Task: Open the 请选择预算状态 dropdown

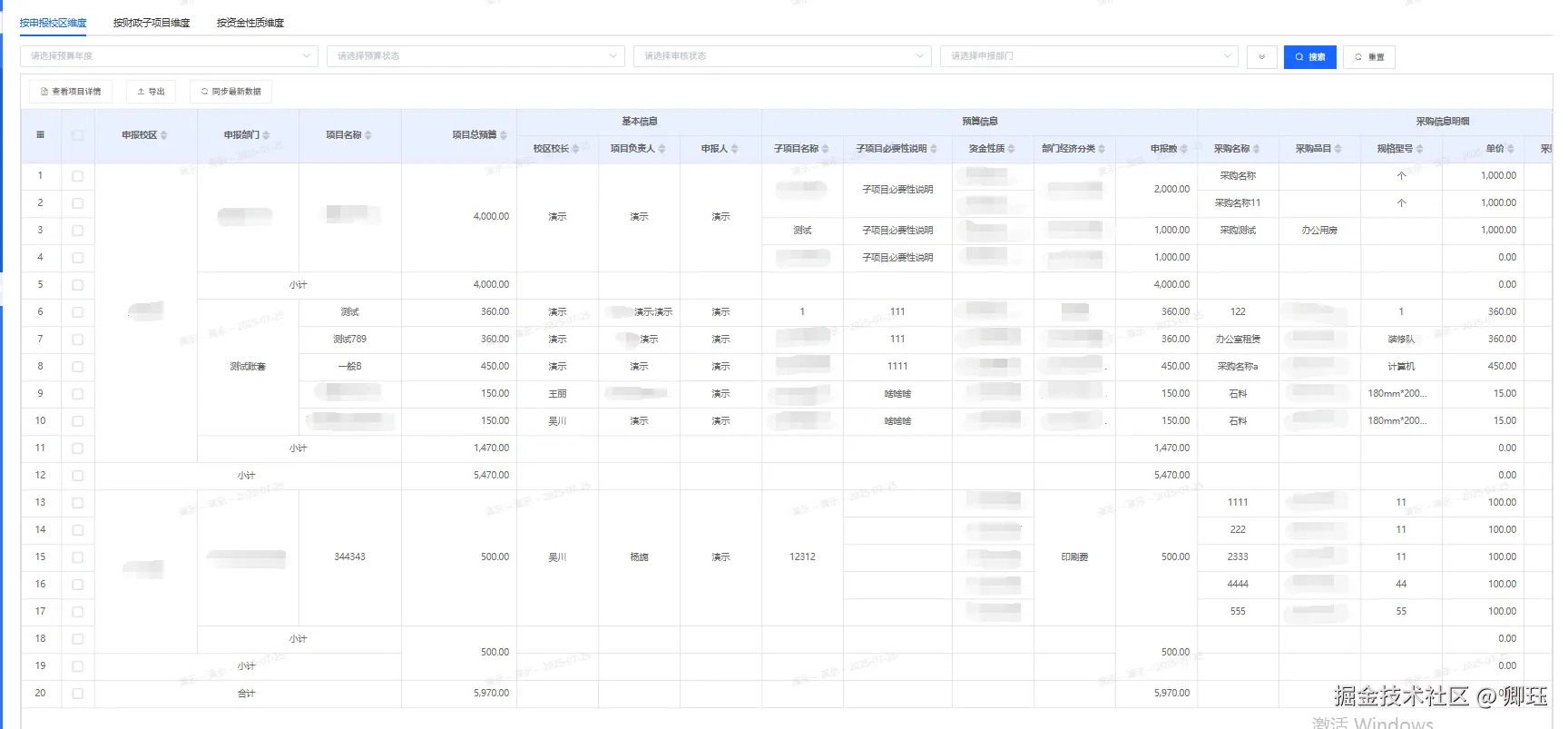Action: click(475, 56)
